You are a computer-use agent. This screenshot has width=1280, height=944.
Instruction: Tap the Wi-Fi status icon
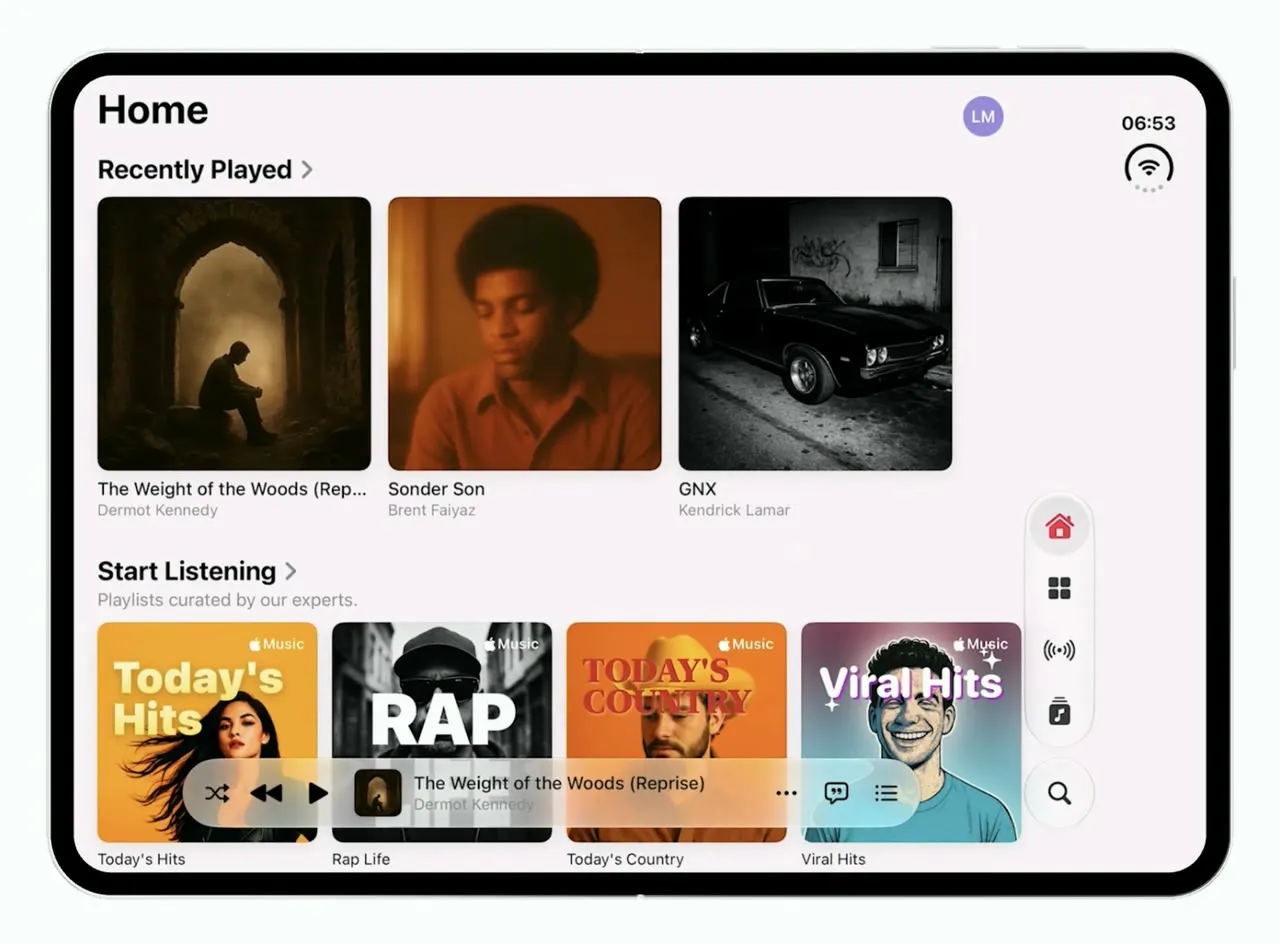point(1149,167)
